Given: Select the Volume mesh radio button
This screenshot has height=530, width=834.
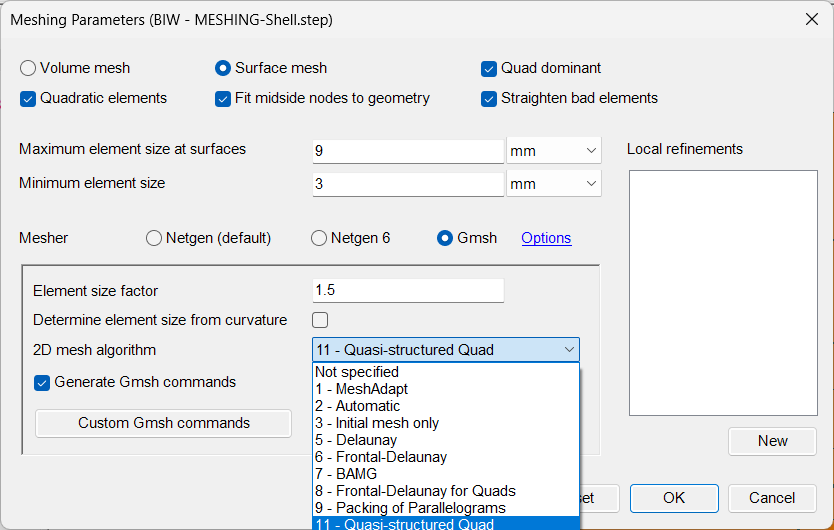Looking at the screenshot, I should pyautogui.click(x=28, y=68).
